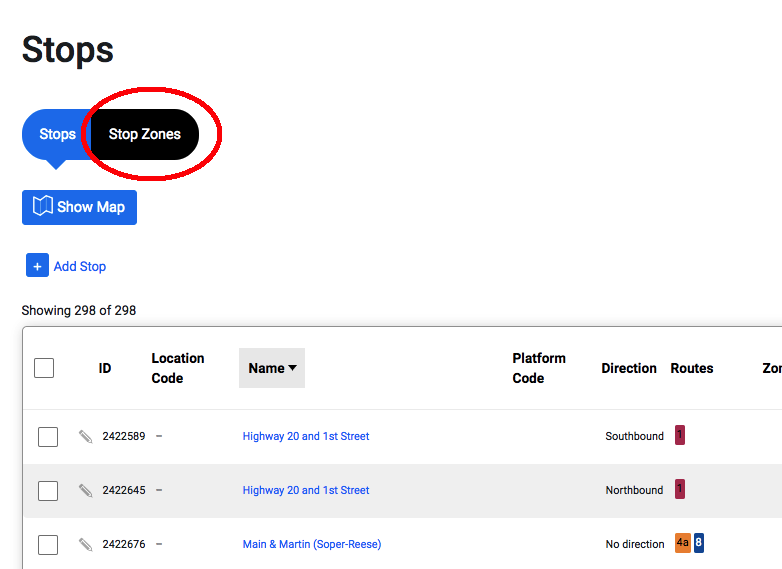Click the Routes column header
Viewport: 782px width, 569px height.
tap(692, 368)
